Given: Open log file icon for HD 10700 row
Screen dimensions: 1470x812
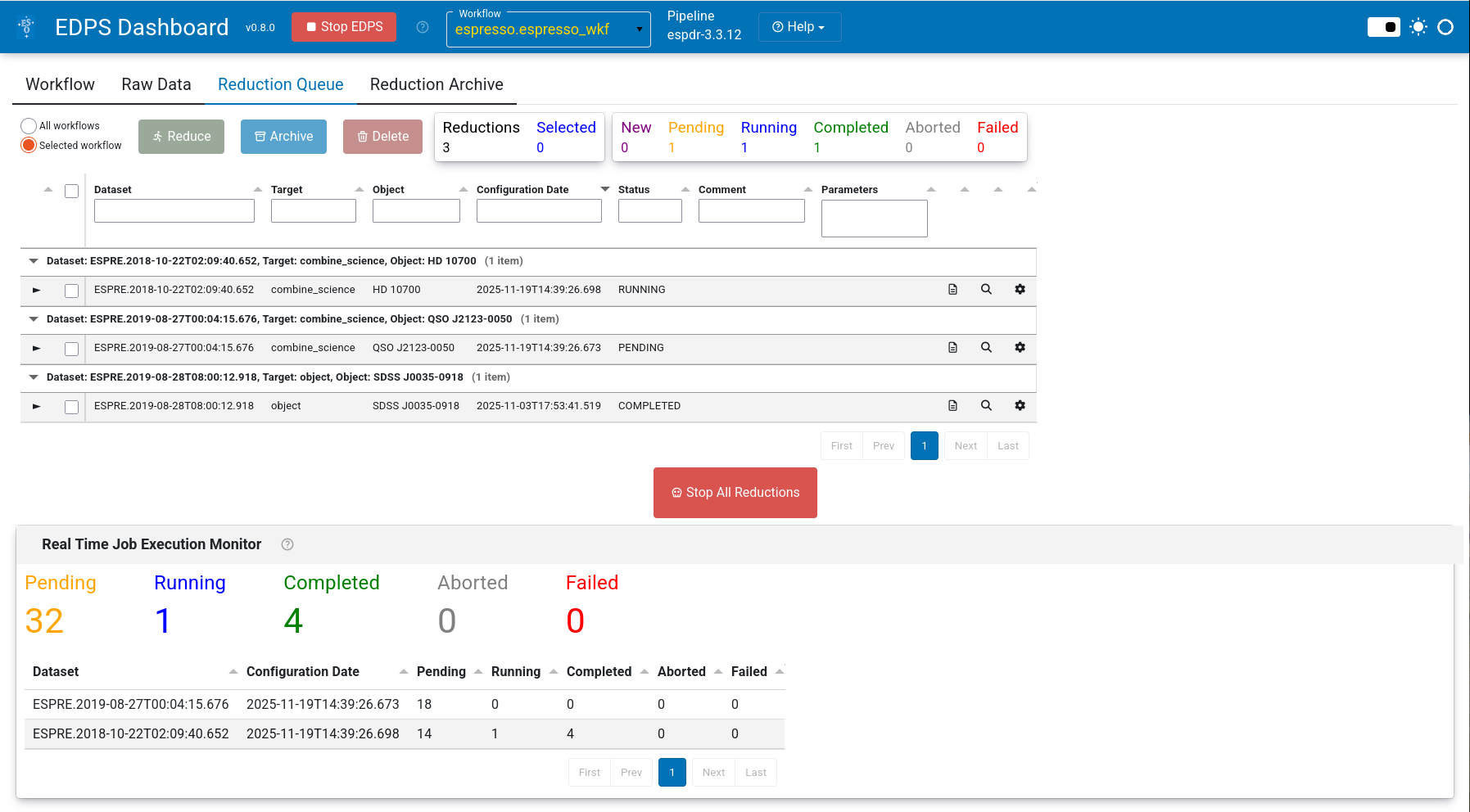Looking at the screenshot, I should tap(952, 290).
